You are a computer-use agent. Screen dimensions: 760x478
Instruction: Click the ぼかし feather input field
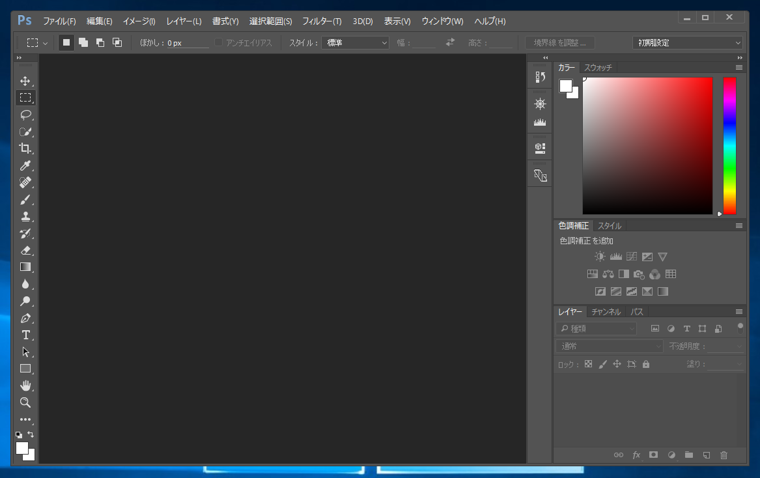coord(188,43)
